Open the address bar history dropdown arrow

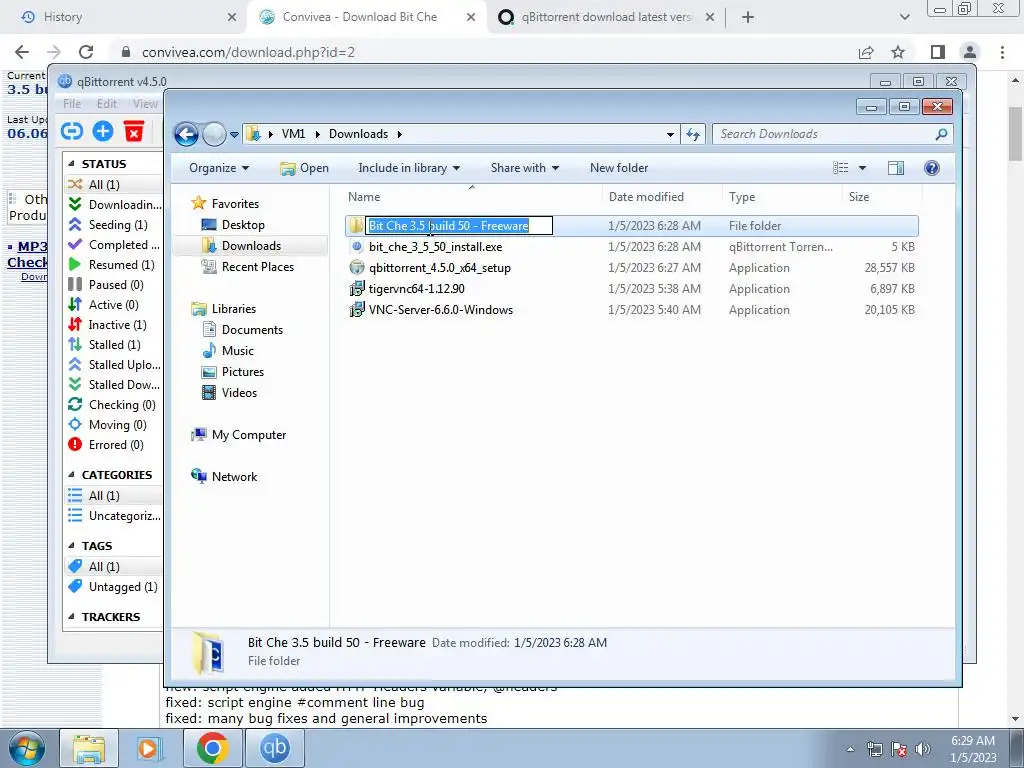[x=670, y=135]
